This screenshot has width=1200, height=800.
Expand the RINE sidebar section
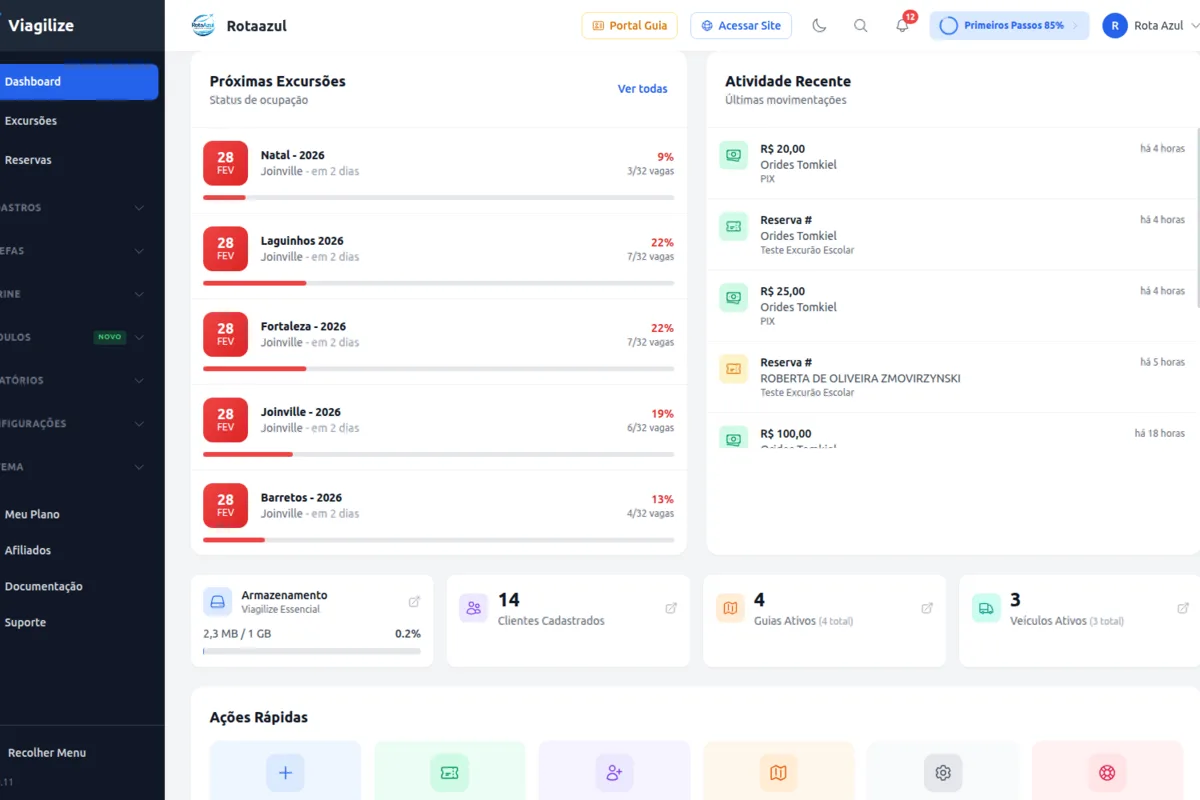tap(72, 294)
